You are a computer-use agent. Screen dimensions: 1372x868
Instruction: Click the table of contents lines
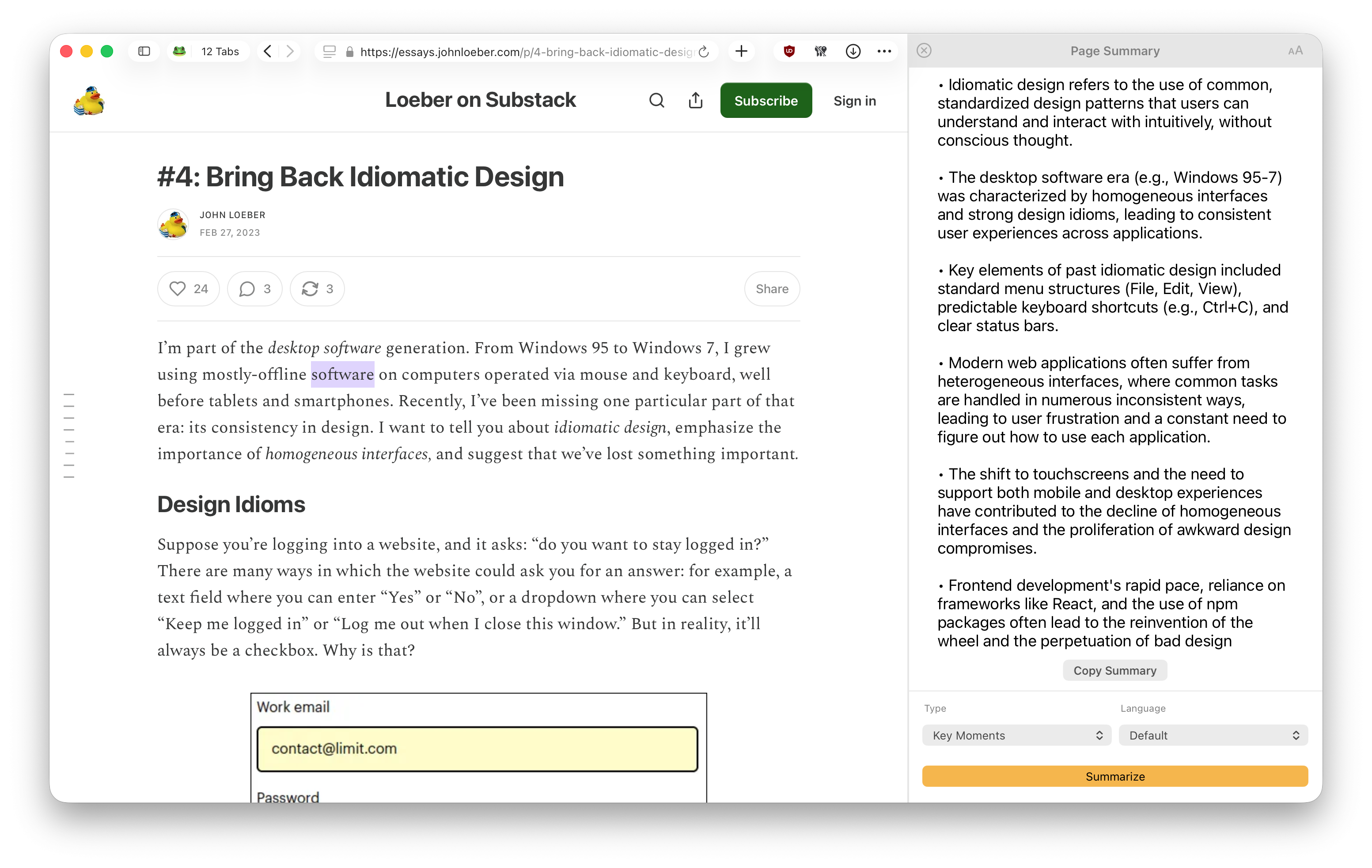click(69, 436)
